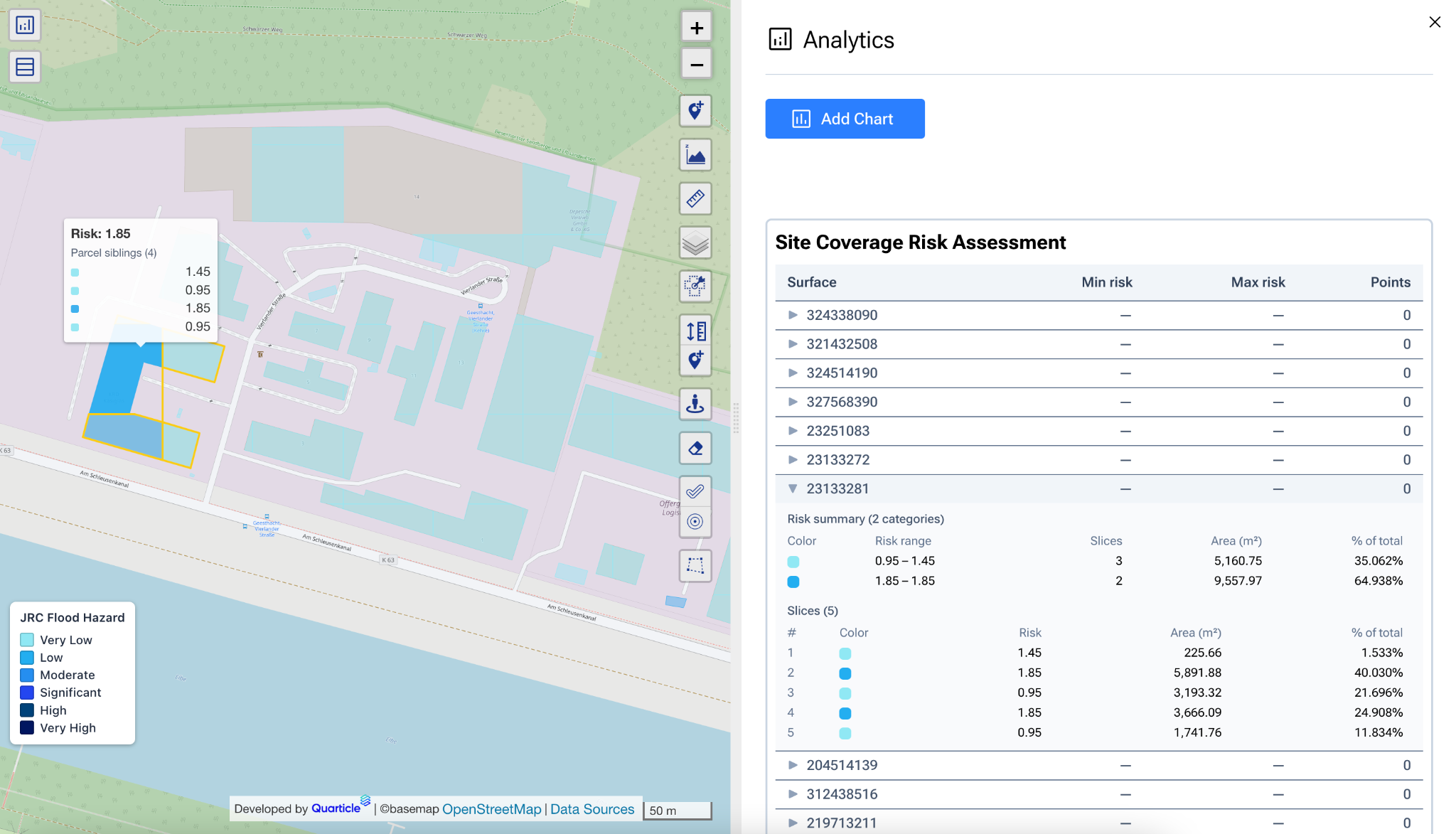
Task: Click the Low legend swatch
Action: [x=27, y=658]
